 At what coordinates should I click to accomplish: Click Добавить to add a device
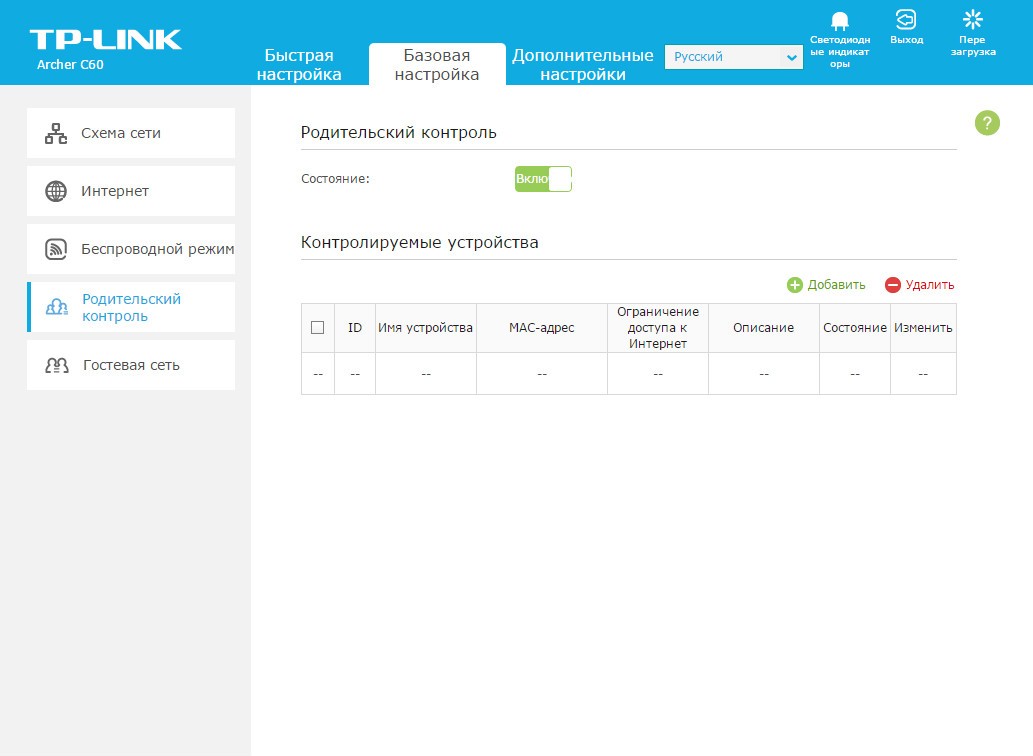click(826, 285)
